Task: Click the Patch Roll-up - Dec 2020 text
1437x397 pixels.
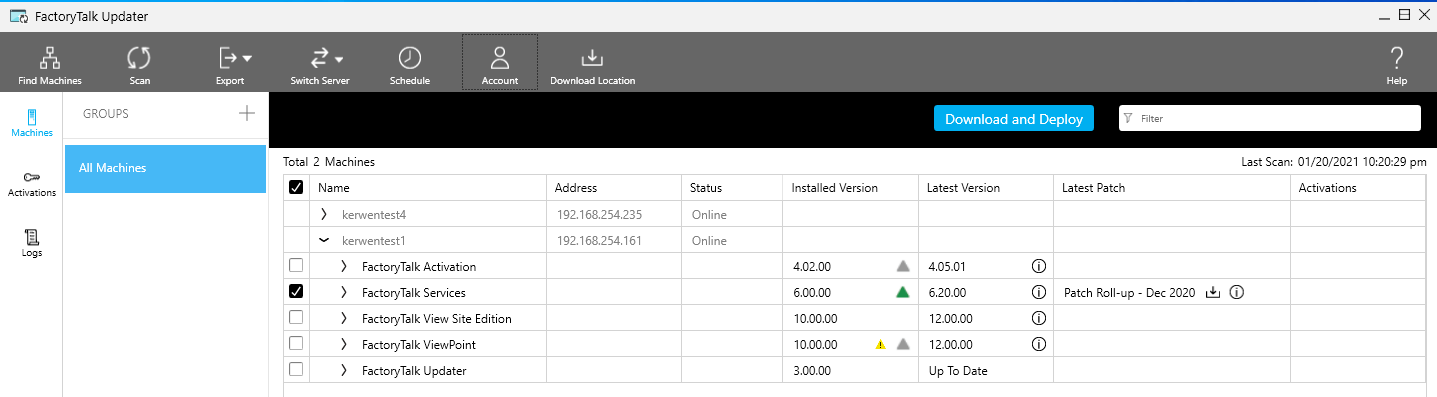Action: coord(1129,292)
